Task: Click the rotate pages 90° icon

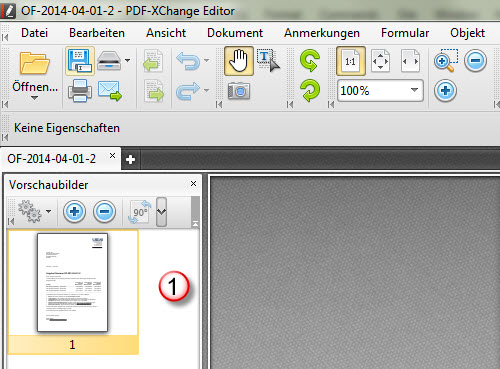Action: 140,212
